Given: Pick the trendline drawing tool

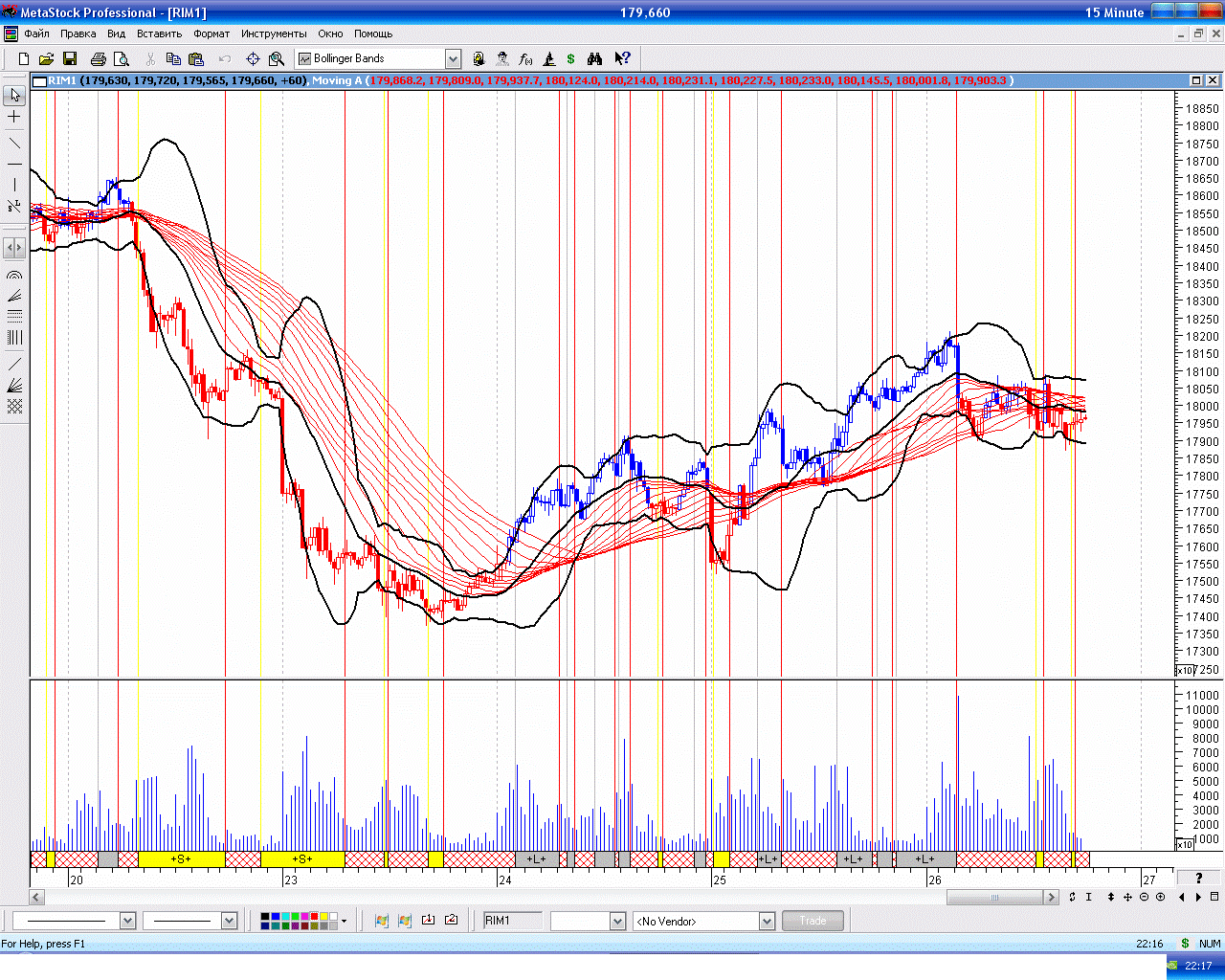Looking at the screenshot, I should (14, 144).
